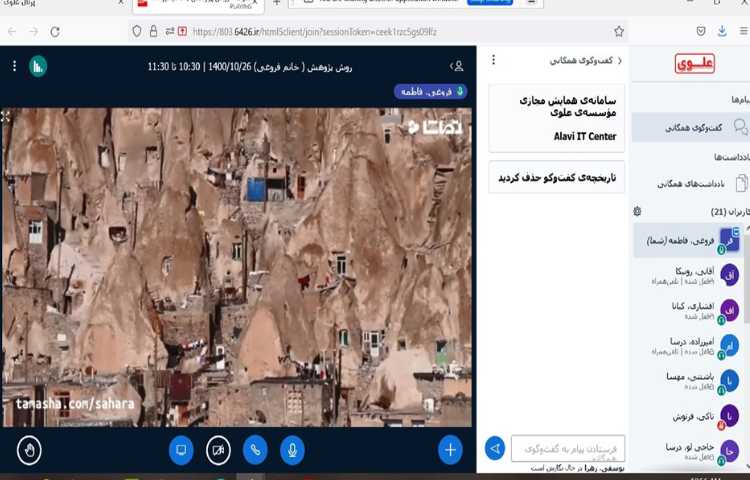Raise hand using the hand icon
Screen dimensions: 750x480
point(29,450)
